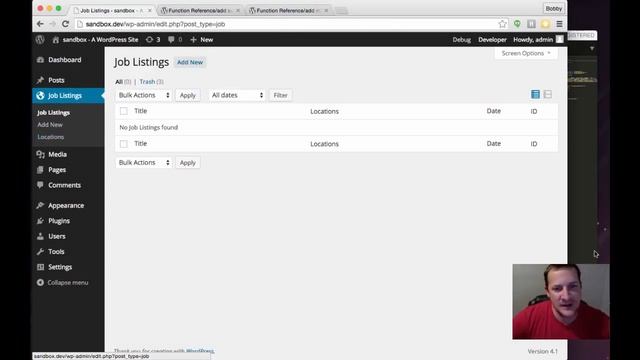
Task: Click the "No Job Listings found" text
Action: coord(149,127)
